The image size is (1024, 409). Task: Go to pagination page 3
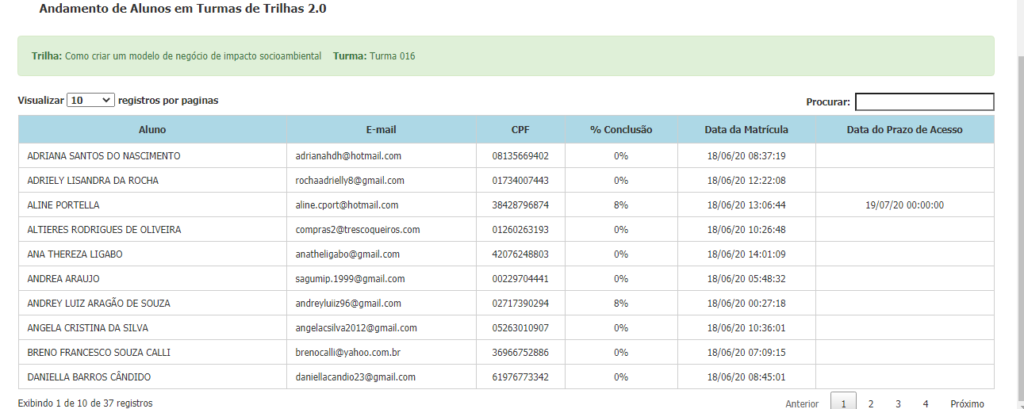tap(898, 403)
